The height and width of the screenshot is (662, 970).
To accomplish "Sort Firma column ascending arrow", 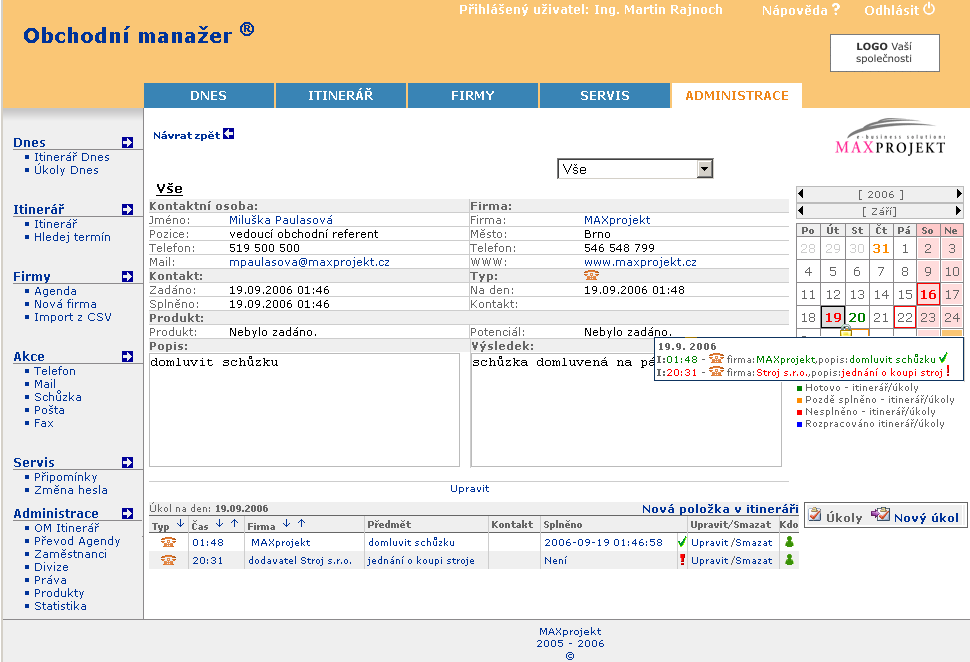I will [301, 523].
